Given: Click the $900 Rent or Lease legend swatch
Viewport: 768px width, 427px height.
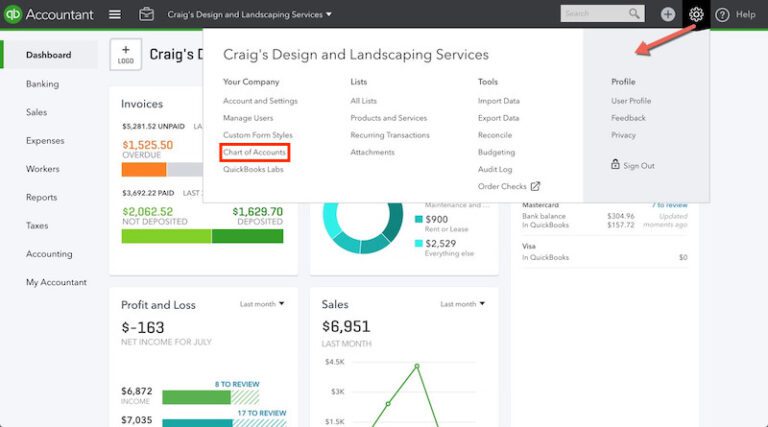Looking at the screenshot, I should coord(419,219).
